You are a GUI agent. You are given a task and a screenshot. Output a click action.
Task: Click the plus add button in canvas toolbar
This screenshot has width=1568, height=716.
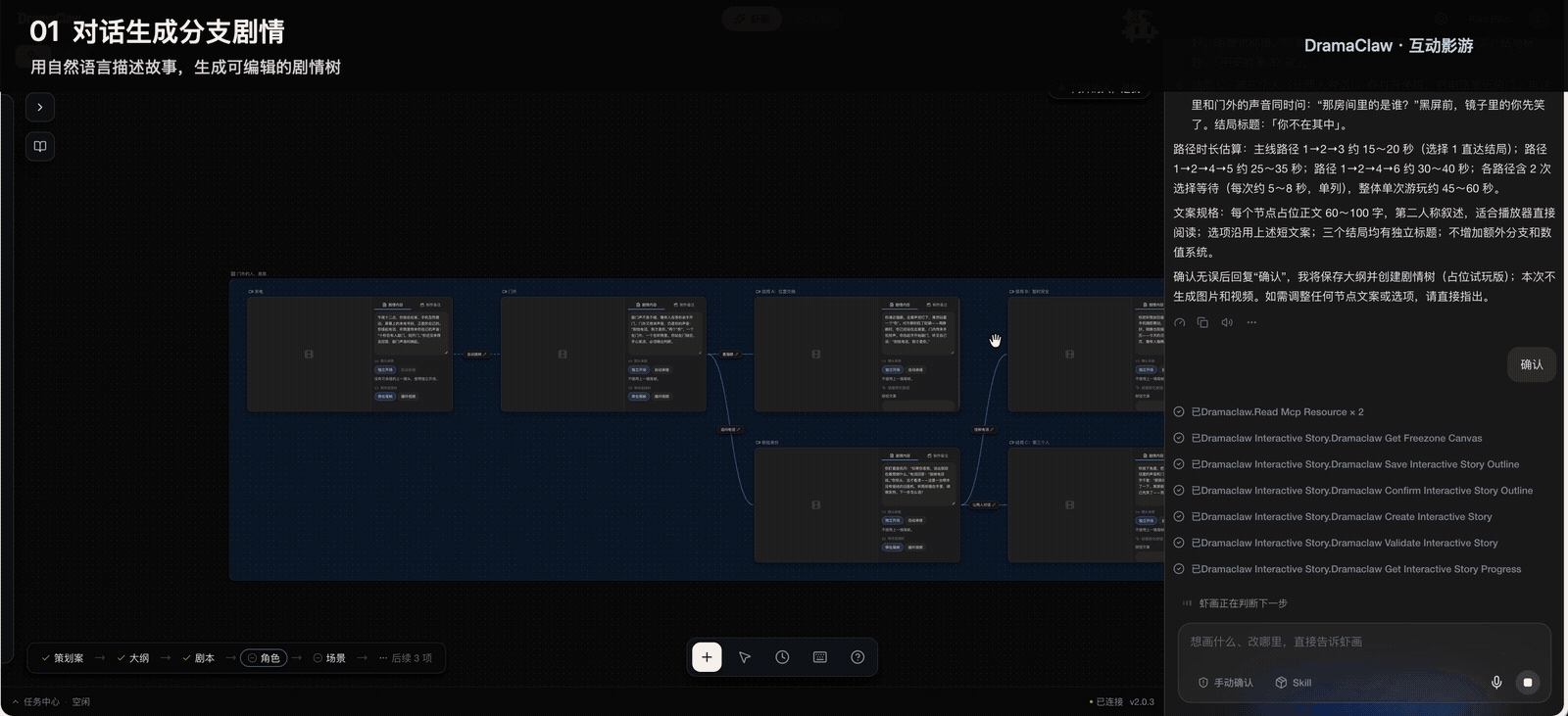(x=707, y=657)
